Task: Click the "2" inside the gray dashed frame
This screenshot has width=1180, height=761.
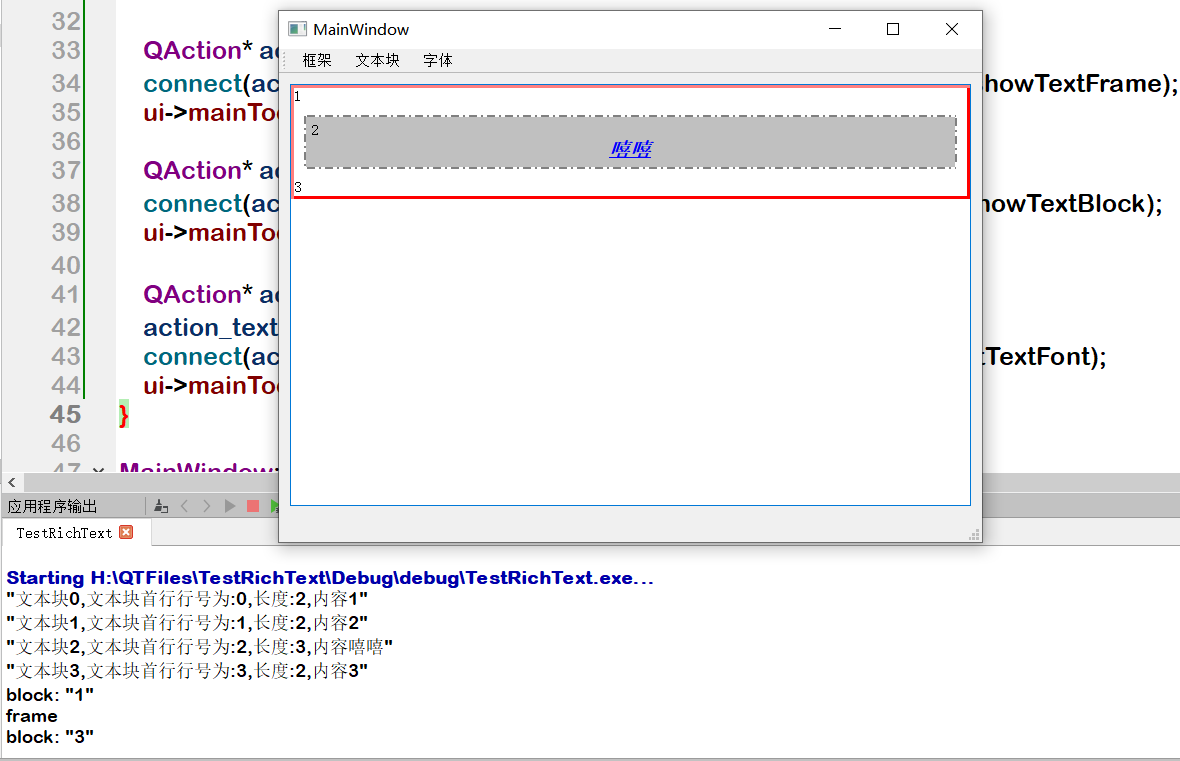Action: pos(315,130)
